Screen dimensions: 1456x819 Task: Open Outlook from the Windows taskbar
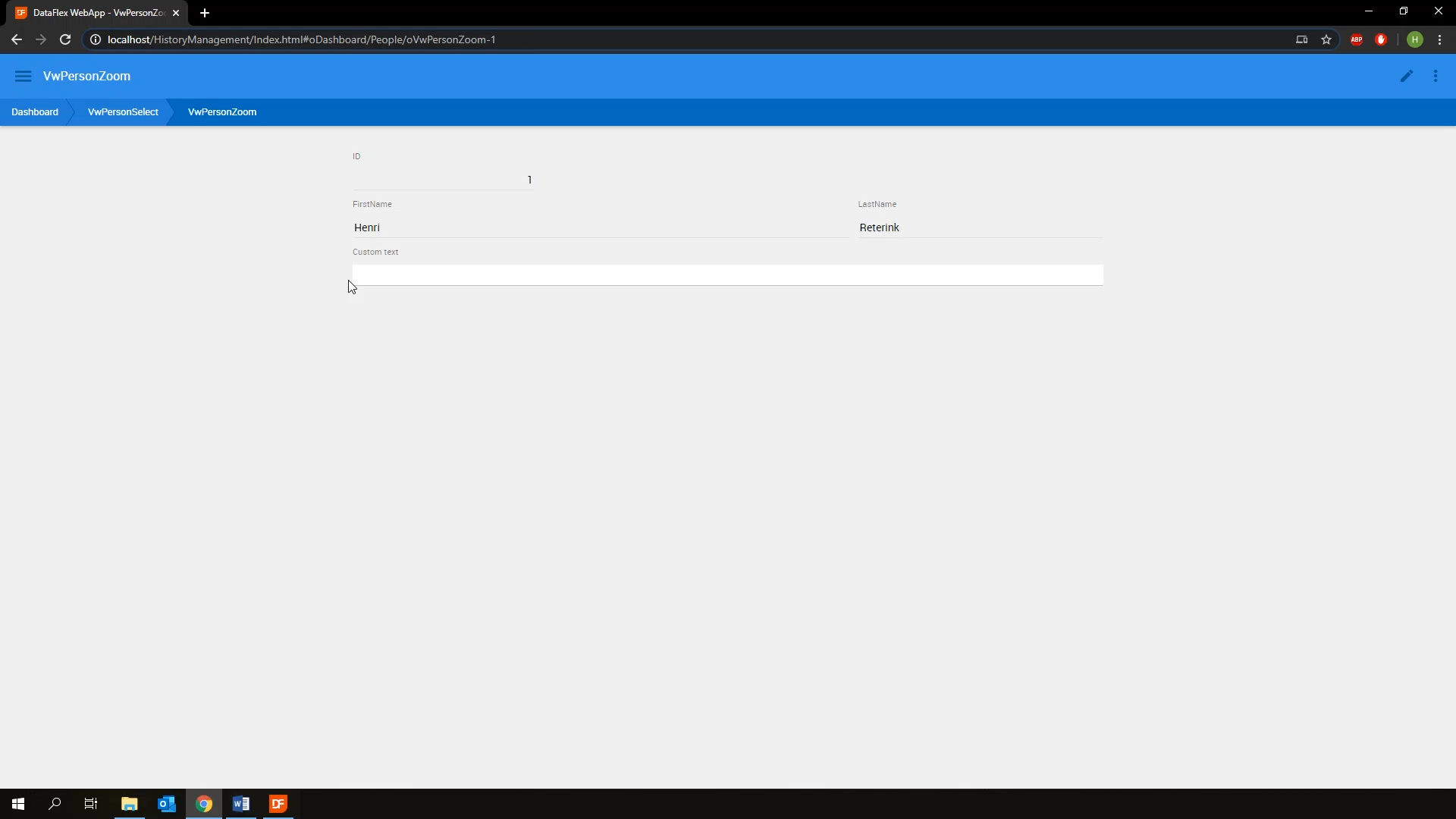pyautogui.click(x=167, y=804)
